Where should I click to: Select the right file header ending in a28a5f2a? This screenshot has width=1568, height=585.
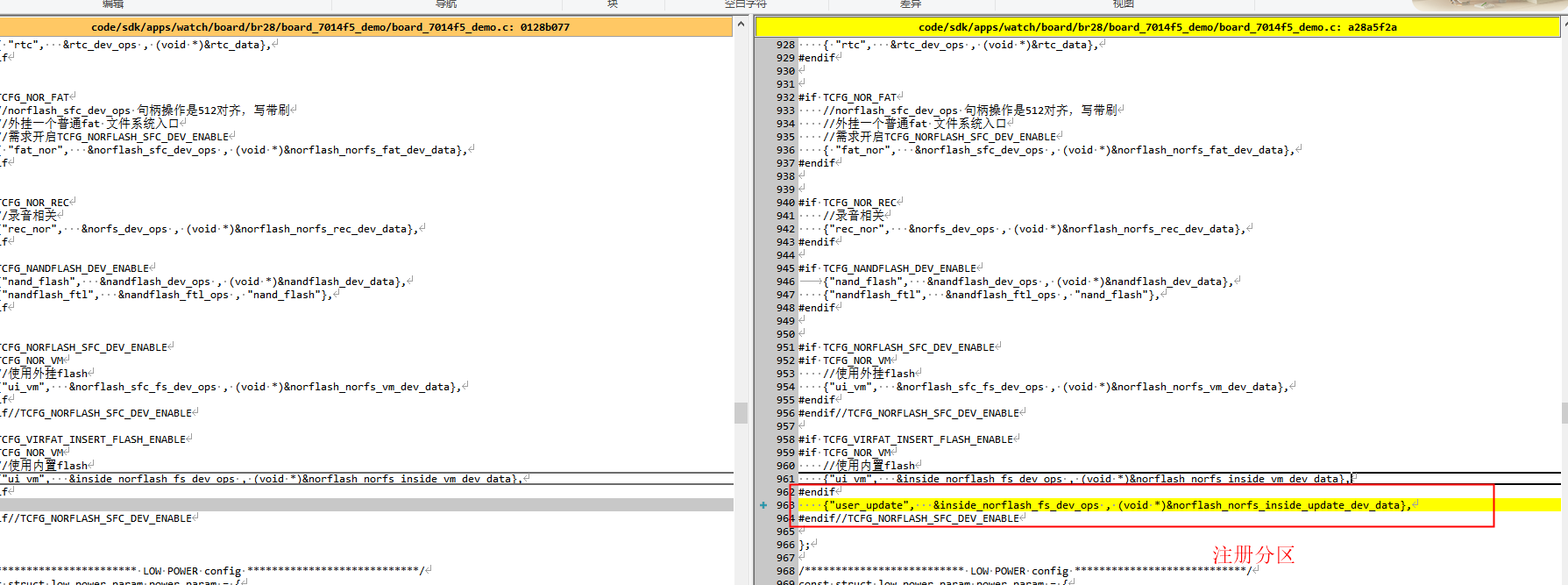point(1158,27)
